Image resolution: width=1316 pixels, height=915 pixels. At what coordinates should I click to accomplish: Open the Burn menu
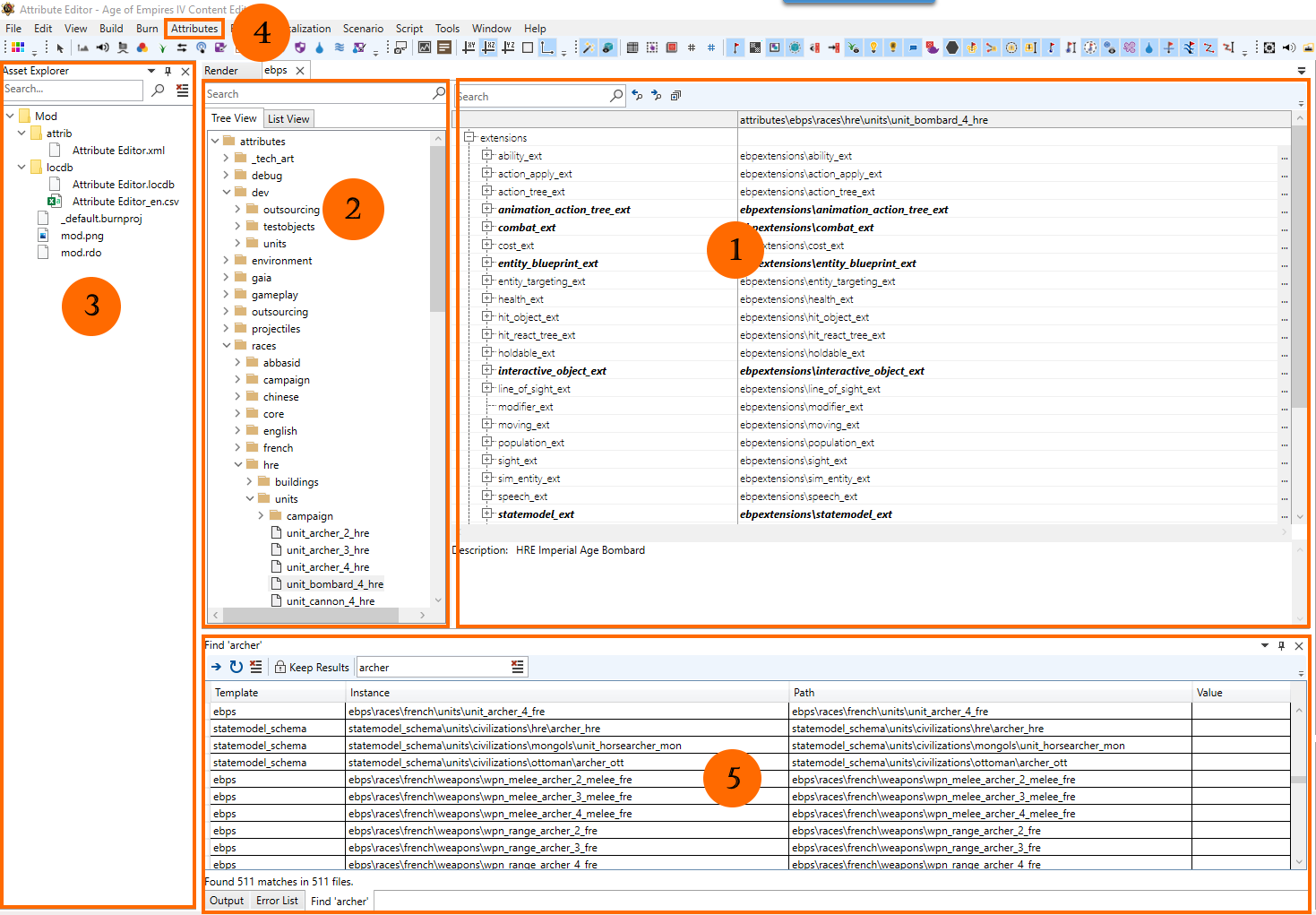(x=147, y=29)
